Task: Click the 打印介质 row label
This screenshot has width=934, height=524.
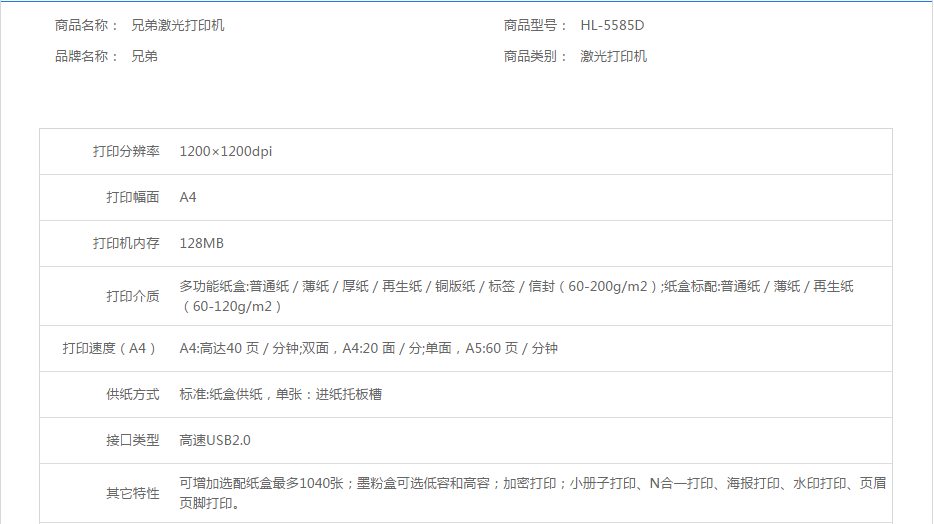Action: (x=133, y=296)
